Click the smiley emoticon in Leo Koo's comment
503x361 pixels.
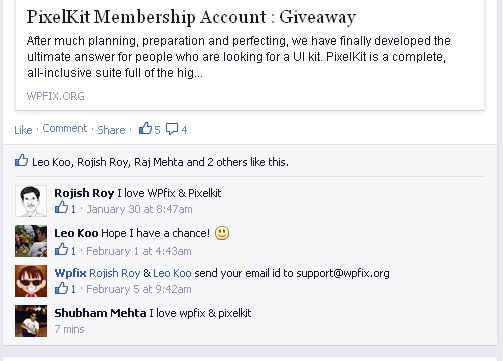(222, 233)
